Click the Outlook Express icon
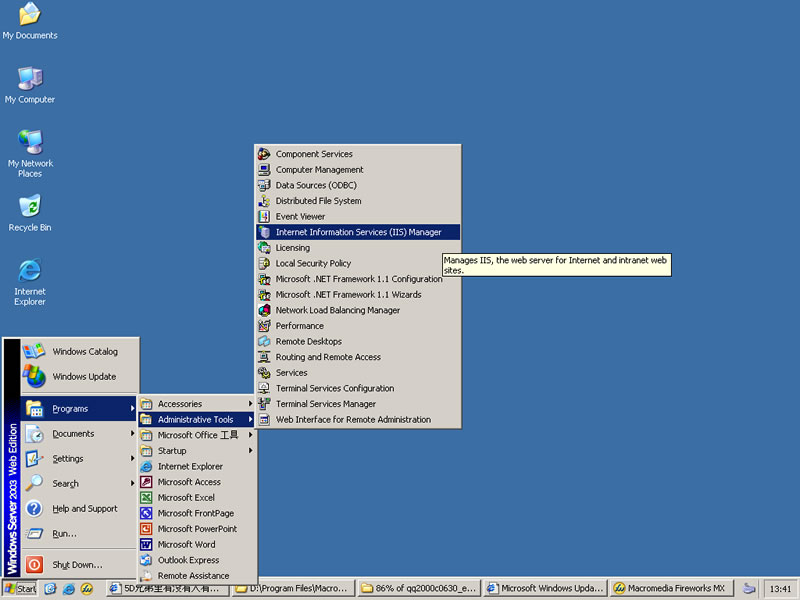 (x=146, y=560)
